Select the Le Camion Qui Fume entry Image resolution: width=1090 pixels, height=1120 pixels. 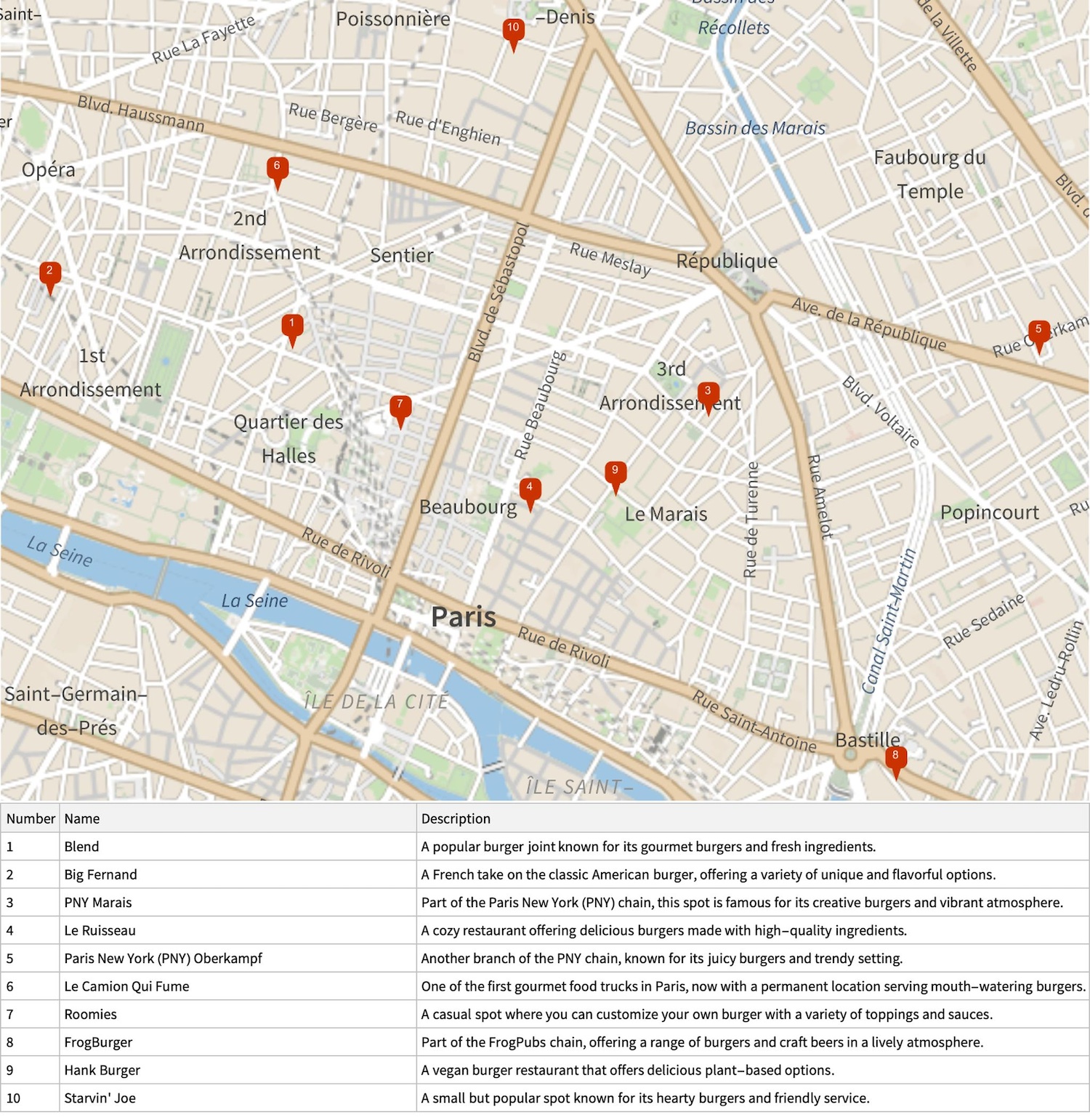[x=126, y=986]
